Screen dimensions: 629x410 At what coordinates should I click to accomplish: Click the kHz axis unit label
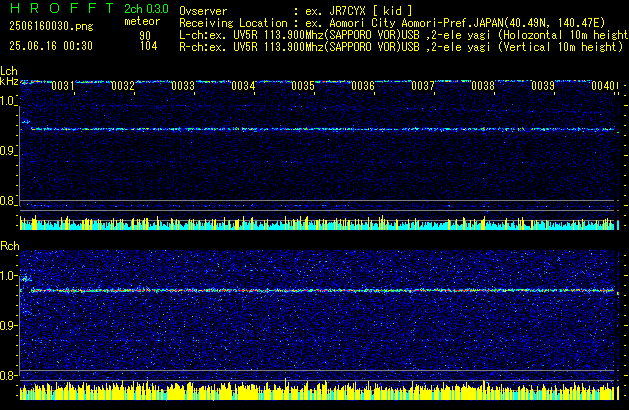point(9,81)
